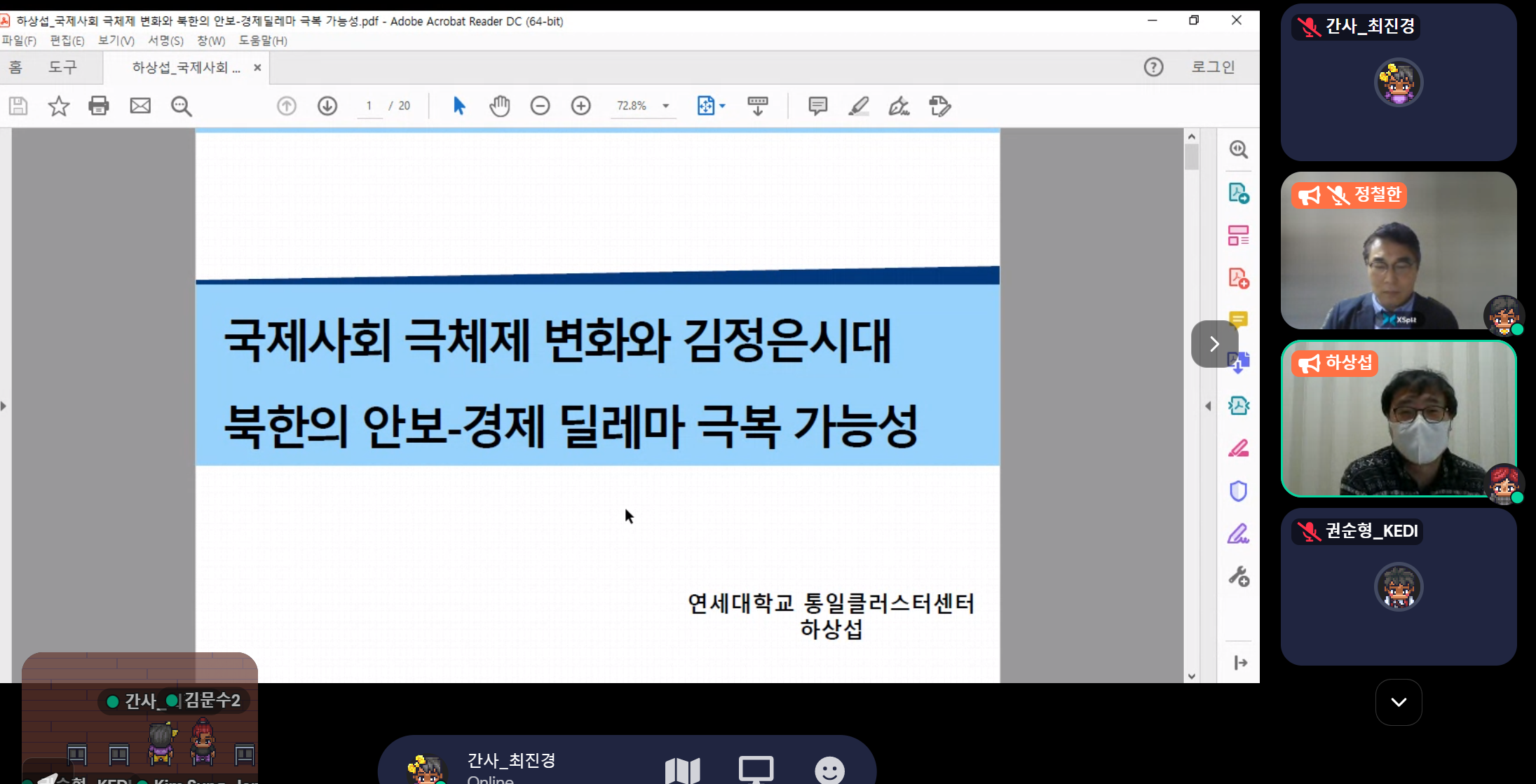Click the zoom out minus icon

click(540, 106)
